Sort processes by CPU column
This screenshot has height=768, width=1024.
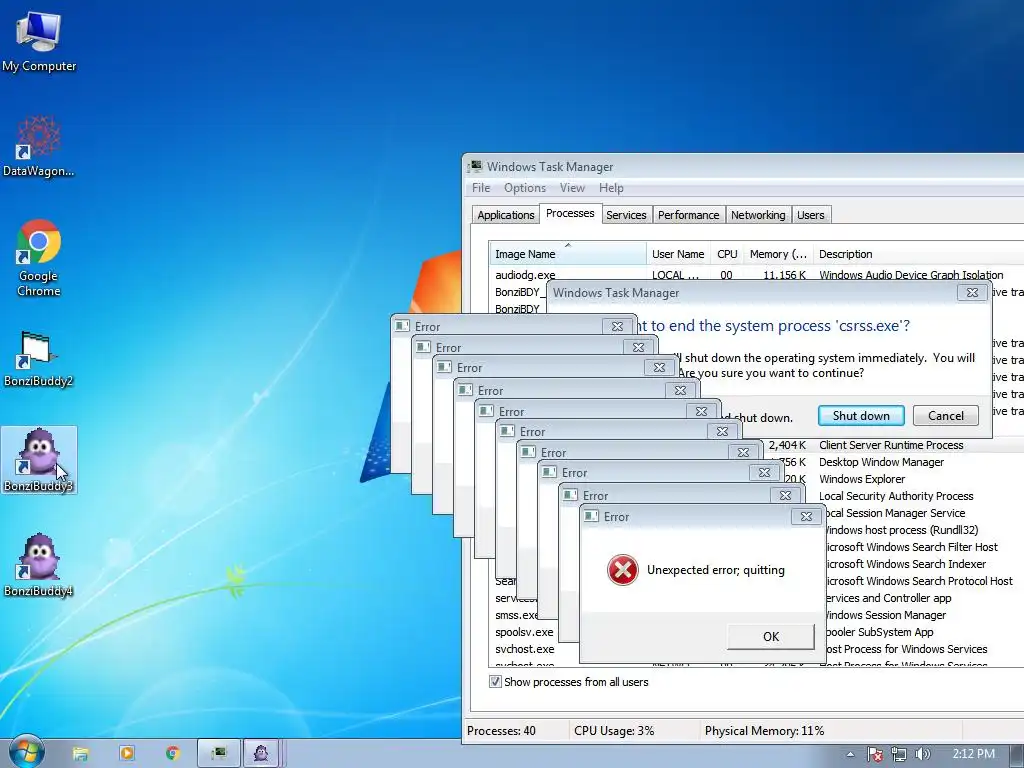click(x=727, y=254)
